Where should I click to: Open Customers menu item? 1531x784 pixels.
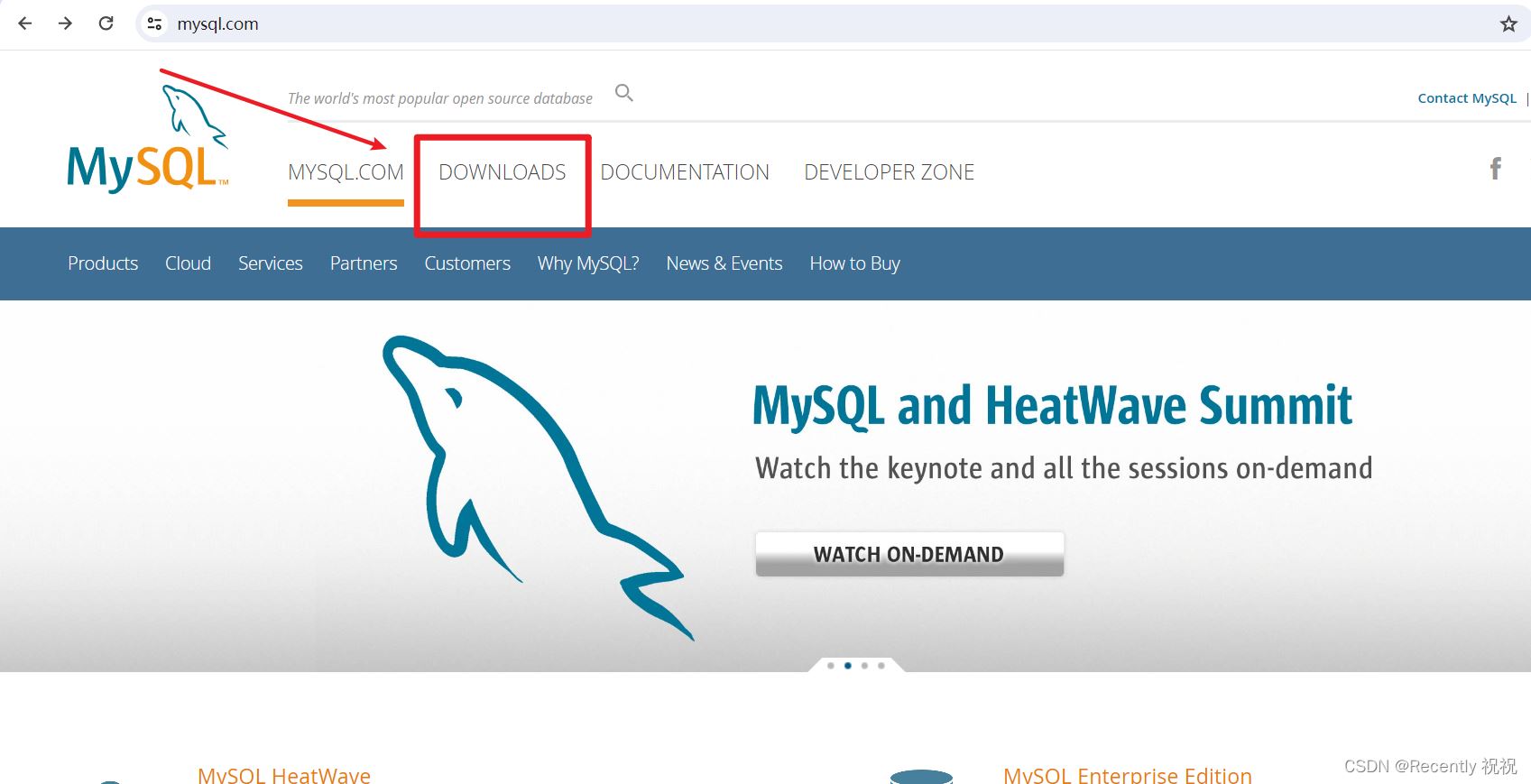(467, 263)
